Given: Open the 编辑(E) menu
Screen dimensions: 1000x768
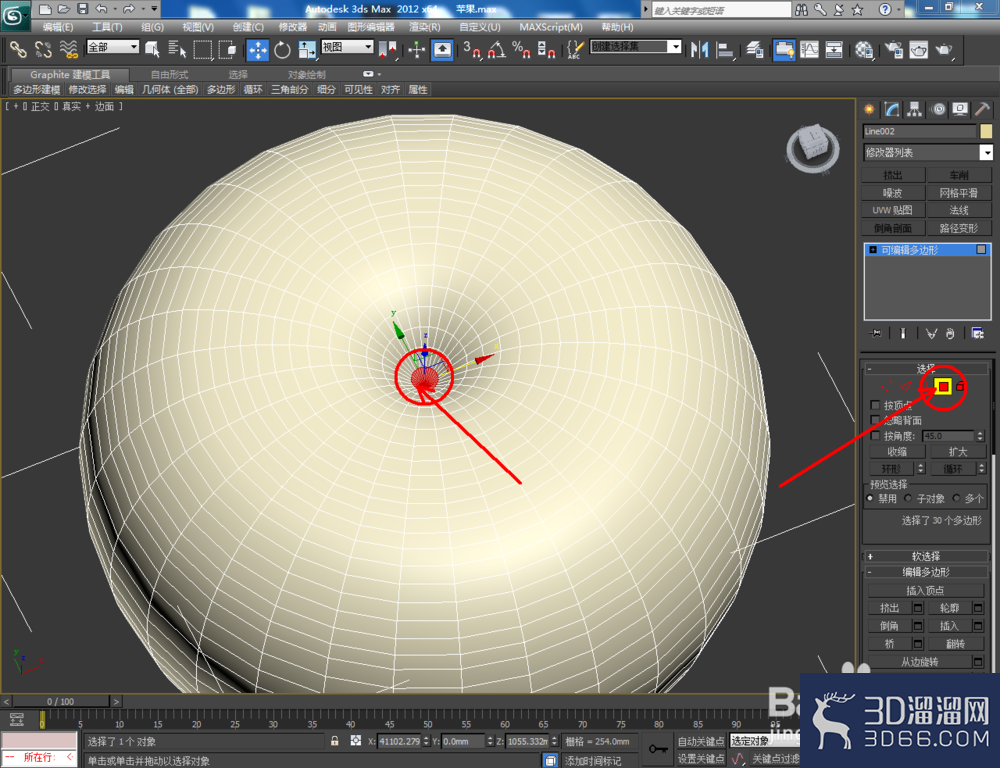Looking at the screenshot, I should (x=57, y=27).
